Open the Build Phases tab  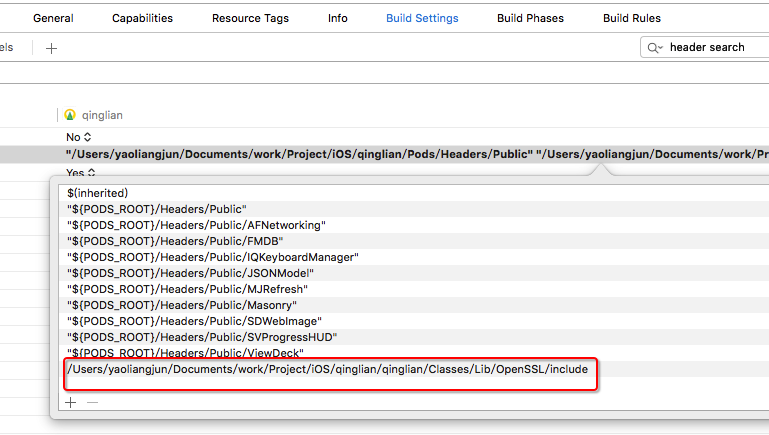[x=530, y=18]
